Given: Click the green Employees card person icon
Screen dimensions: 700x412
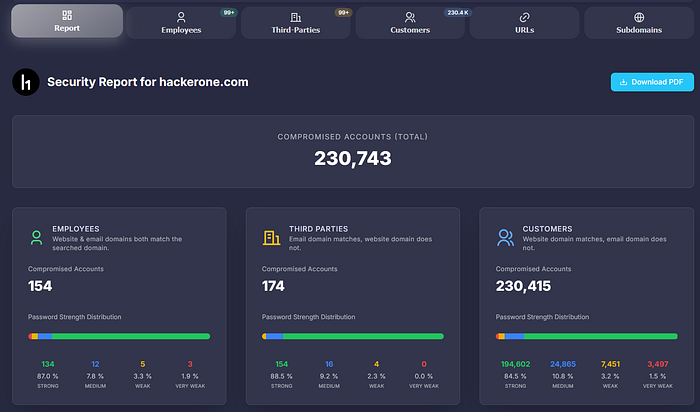Looking at the screenshot, I should (37, 237).
